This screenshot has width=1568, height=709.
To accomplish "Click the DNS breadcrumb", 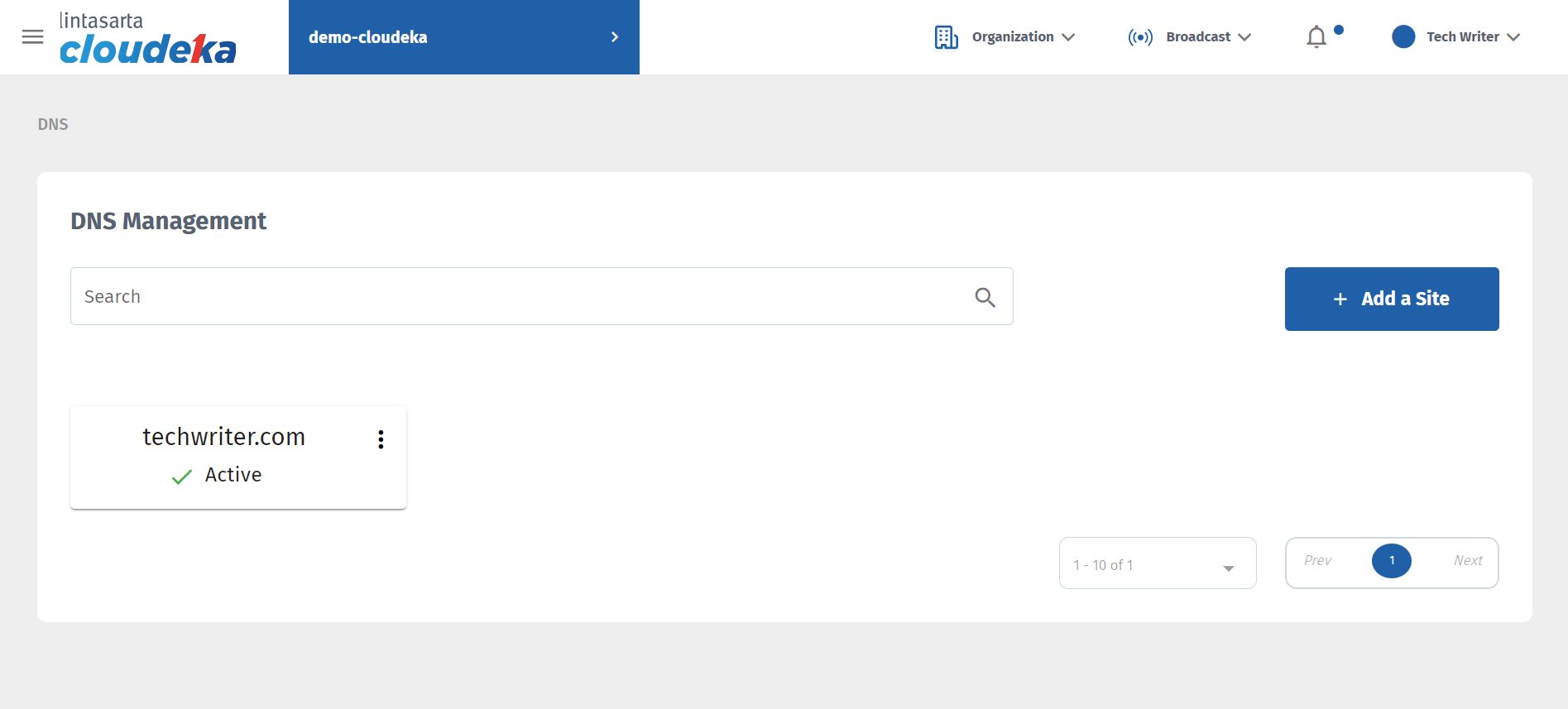I will point(53,124).
